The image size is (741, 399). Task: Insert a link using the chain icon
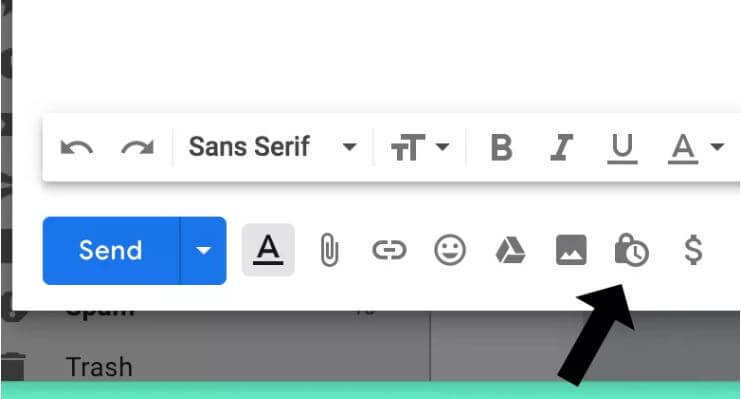(x=389, y=251)
